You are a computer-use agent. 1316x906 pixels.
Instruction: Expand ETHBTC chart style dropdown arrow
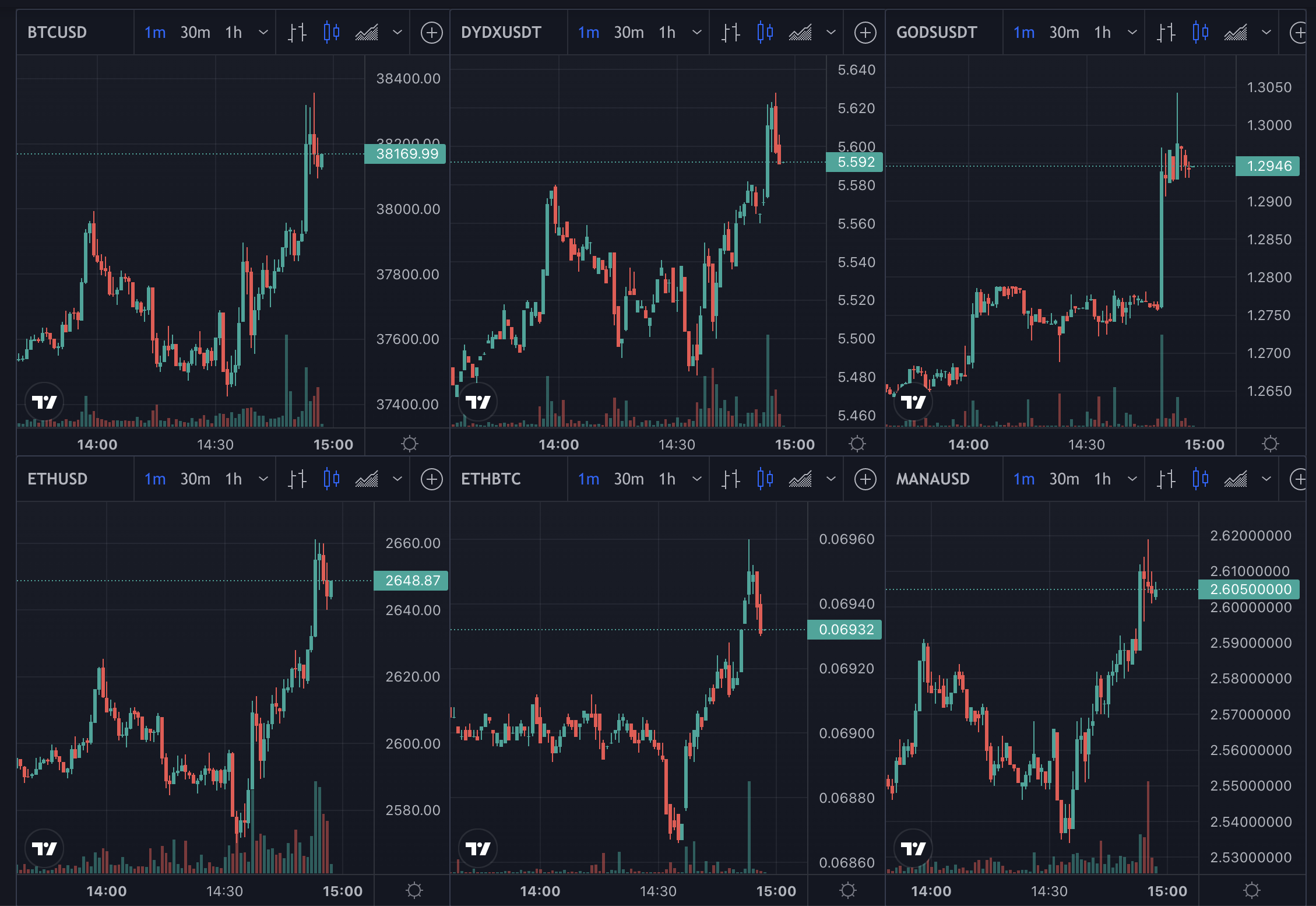tap(831, 479)
